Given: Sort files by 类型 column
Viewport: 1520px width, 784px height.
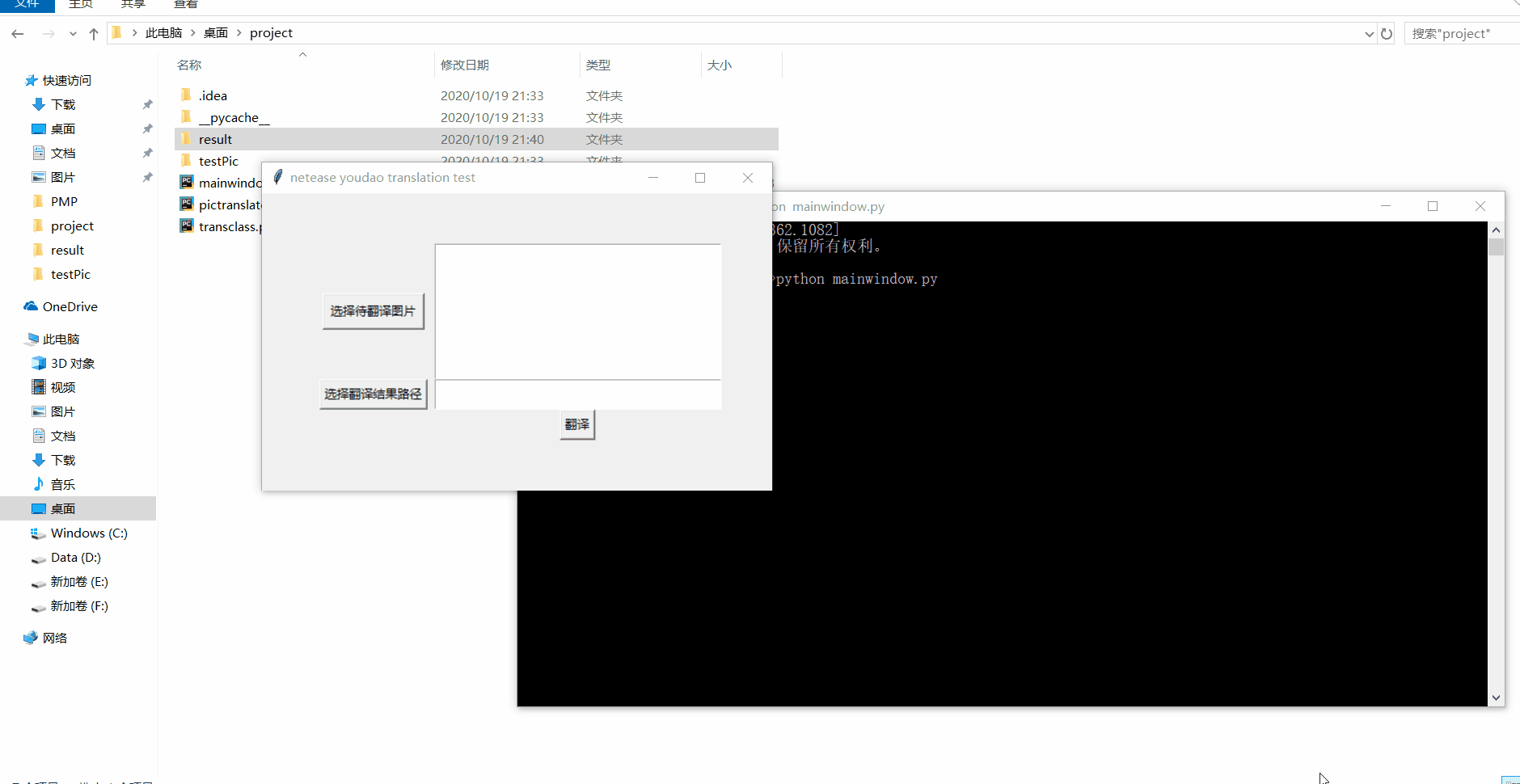Looking at the screenshot, I should (598, 65).
